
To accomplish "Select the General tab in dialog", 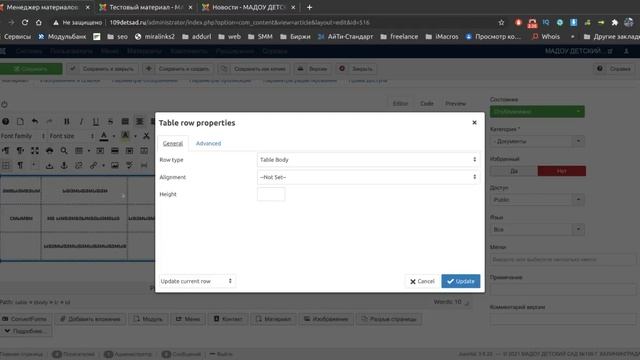I will (x=173, y=143).
